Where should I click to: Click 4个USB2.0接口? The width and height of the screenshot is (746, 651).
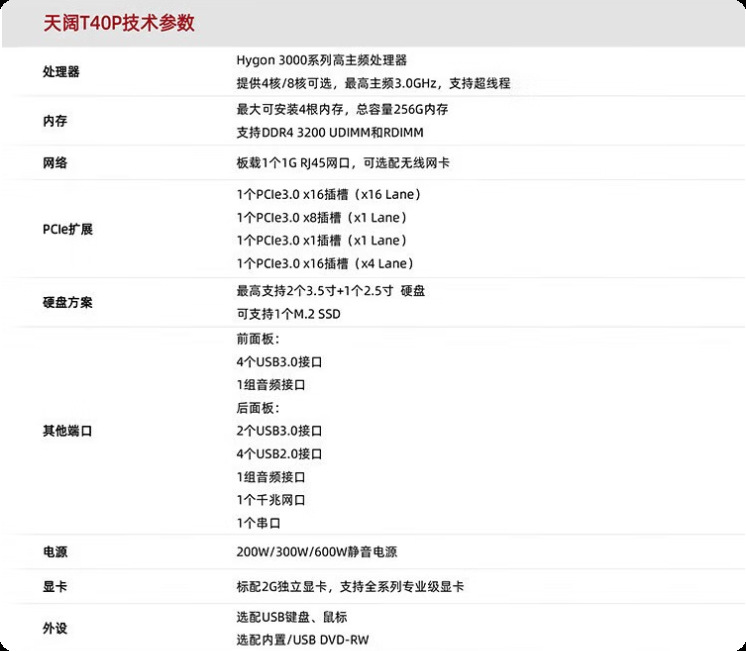(279, 454)
